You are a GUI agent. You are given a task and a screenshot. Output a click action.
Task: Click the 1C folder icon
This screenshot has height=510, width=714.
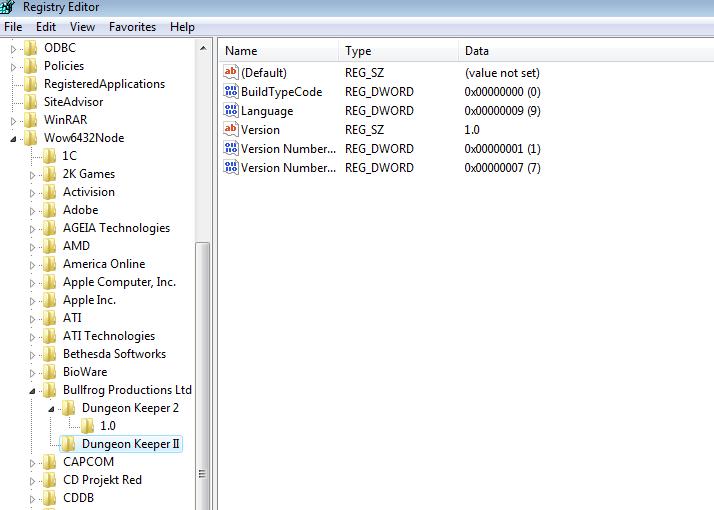click(x=49, y=156)
